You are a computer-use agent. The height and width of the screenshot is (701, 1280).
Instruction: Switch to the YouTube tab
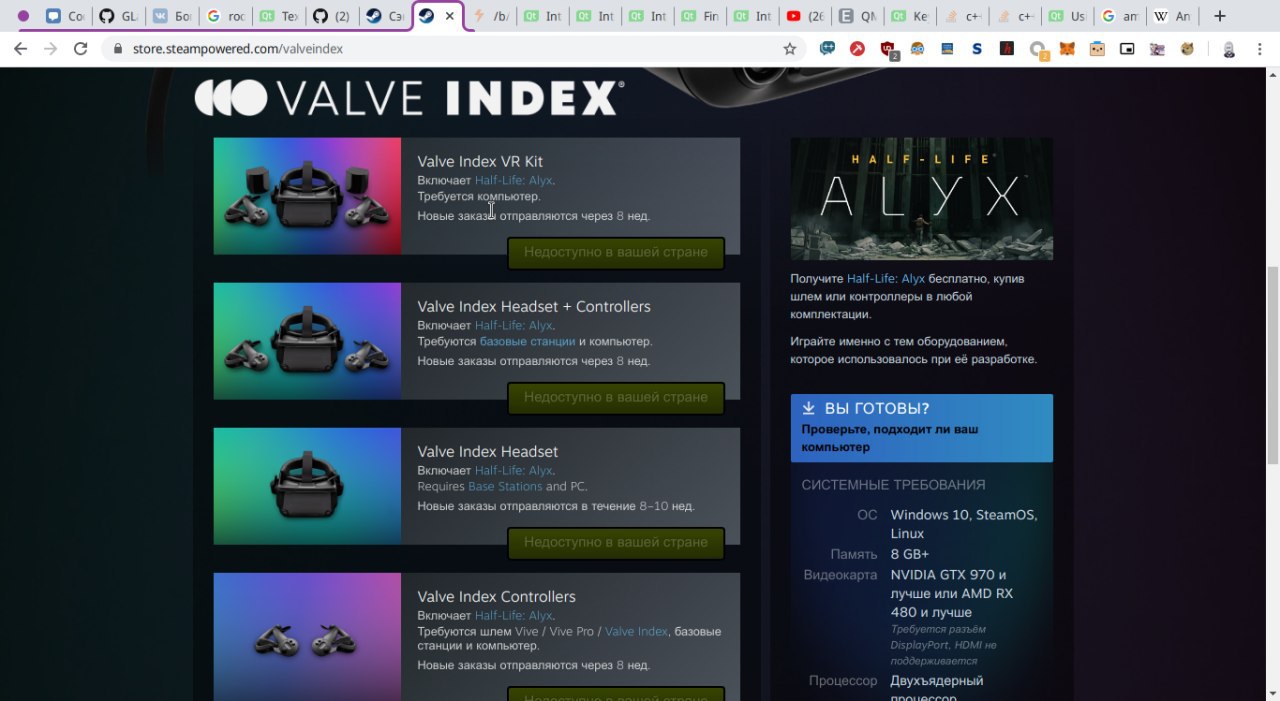[x=805, y=16]
